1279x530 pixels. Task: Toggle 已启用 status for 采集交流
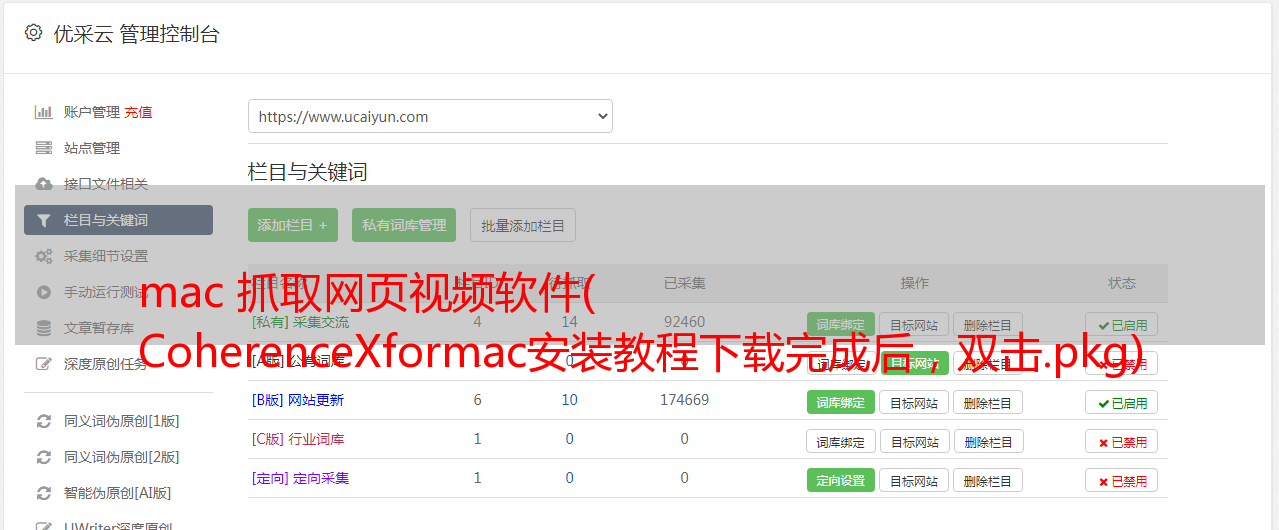click(1122, 324)
